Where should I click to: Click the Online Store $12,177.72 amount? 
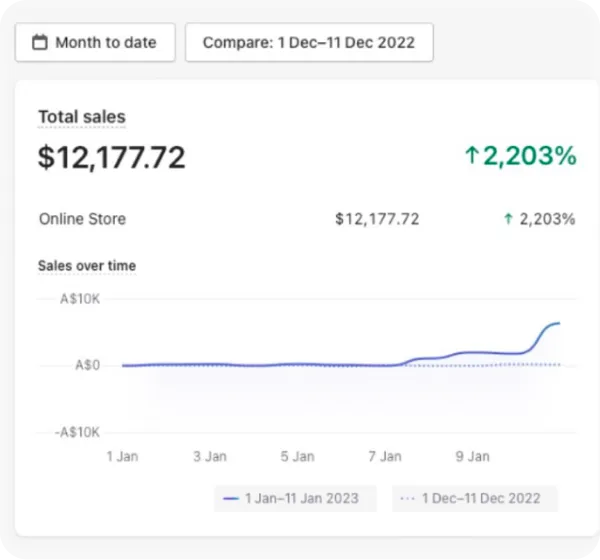(x=377, y=219)
